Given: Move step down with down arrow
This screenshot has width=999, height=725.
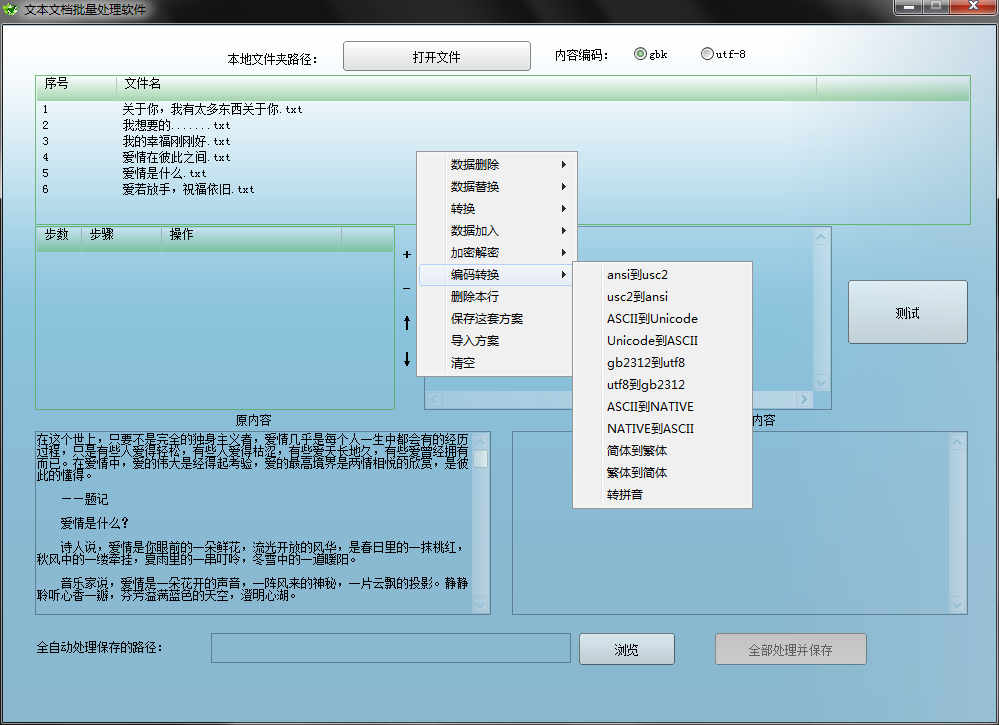Looking at the screenshot, I should click(x=407, y=360).
